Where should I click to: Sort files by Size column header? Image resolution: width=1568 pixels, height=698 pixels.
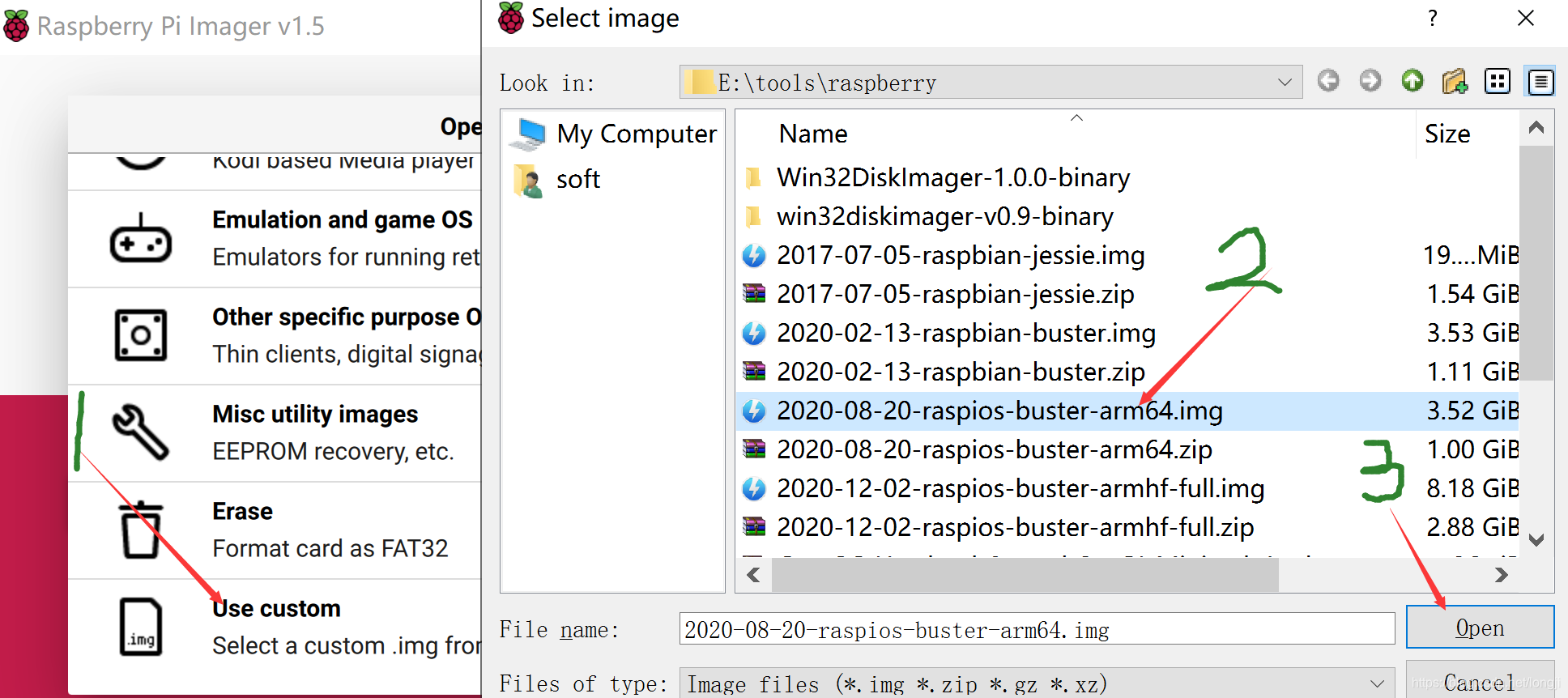(x=1468, y=132)
